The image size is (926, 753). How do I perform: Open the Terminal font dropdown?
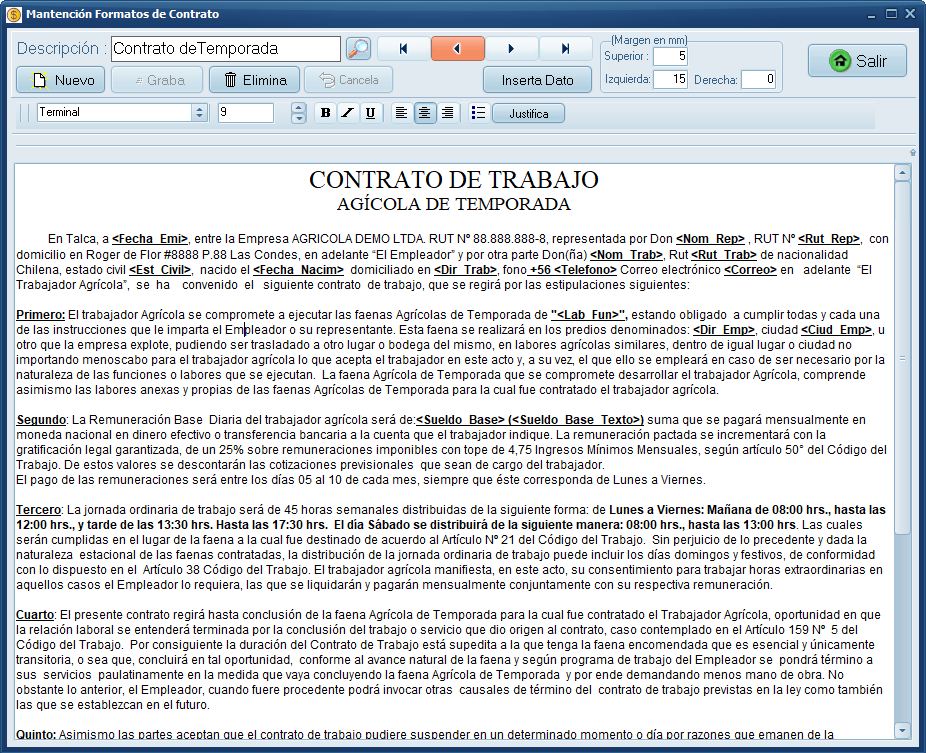(x=200, y=112)
